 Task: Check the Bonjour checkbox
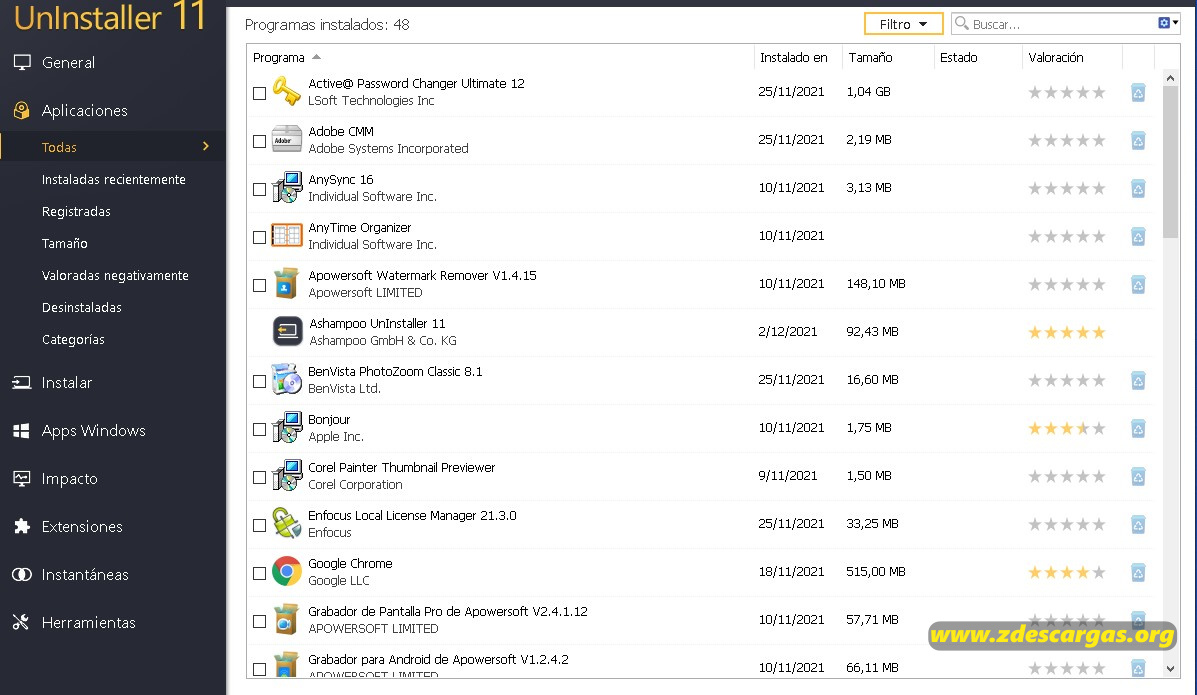pos(260,429)
